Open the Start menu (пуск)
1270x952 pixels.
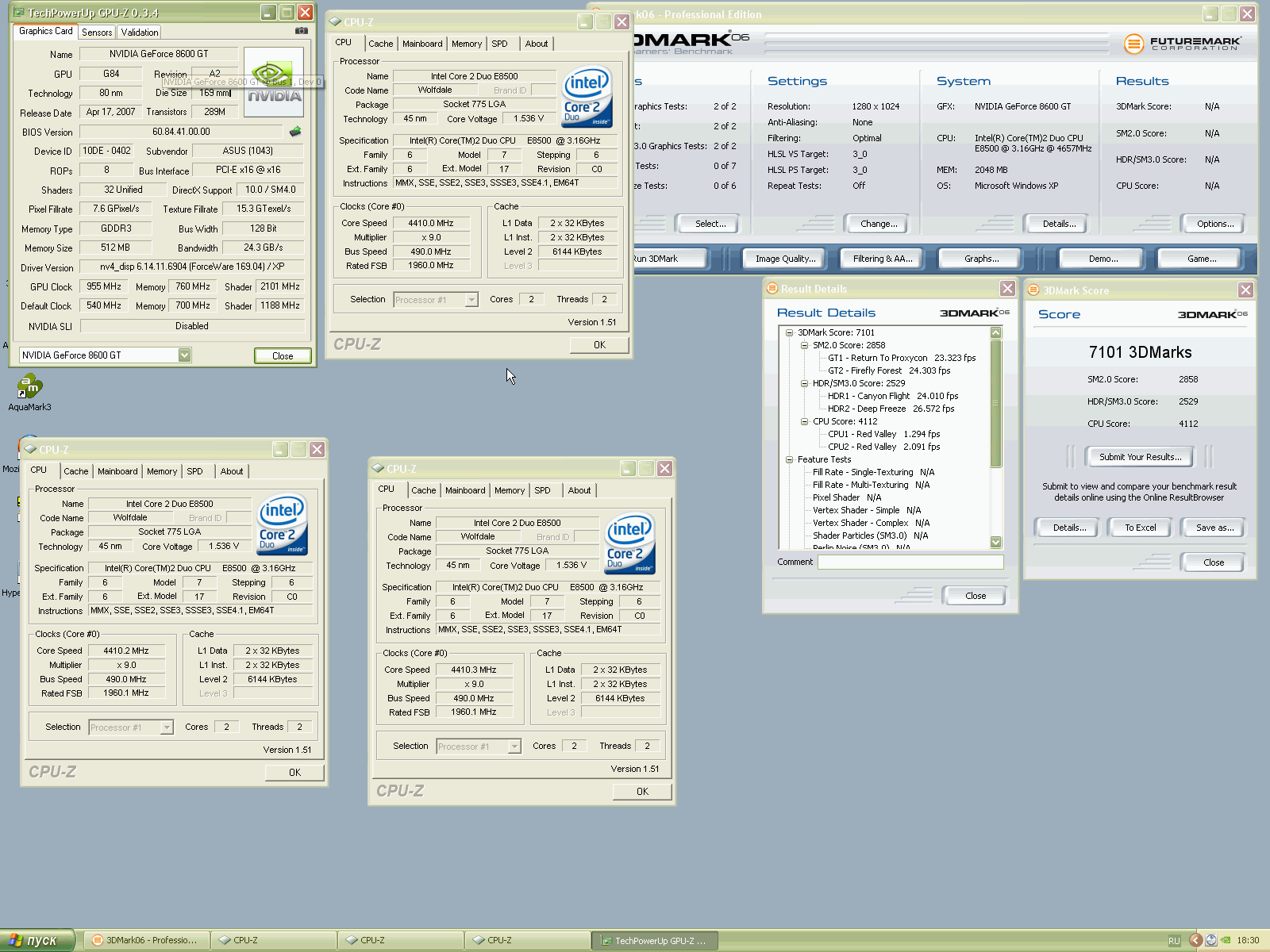tap(37, 940)
